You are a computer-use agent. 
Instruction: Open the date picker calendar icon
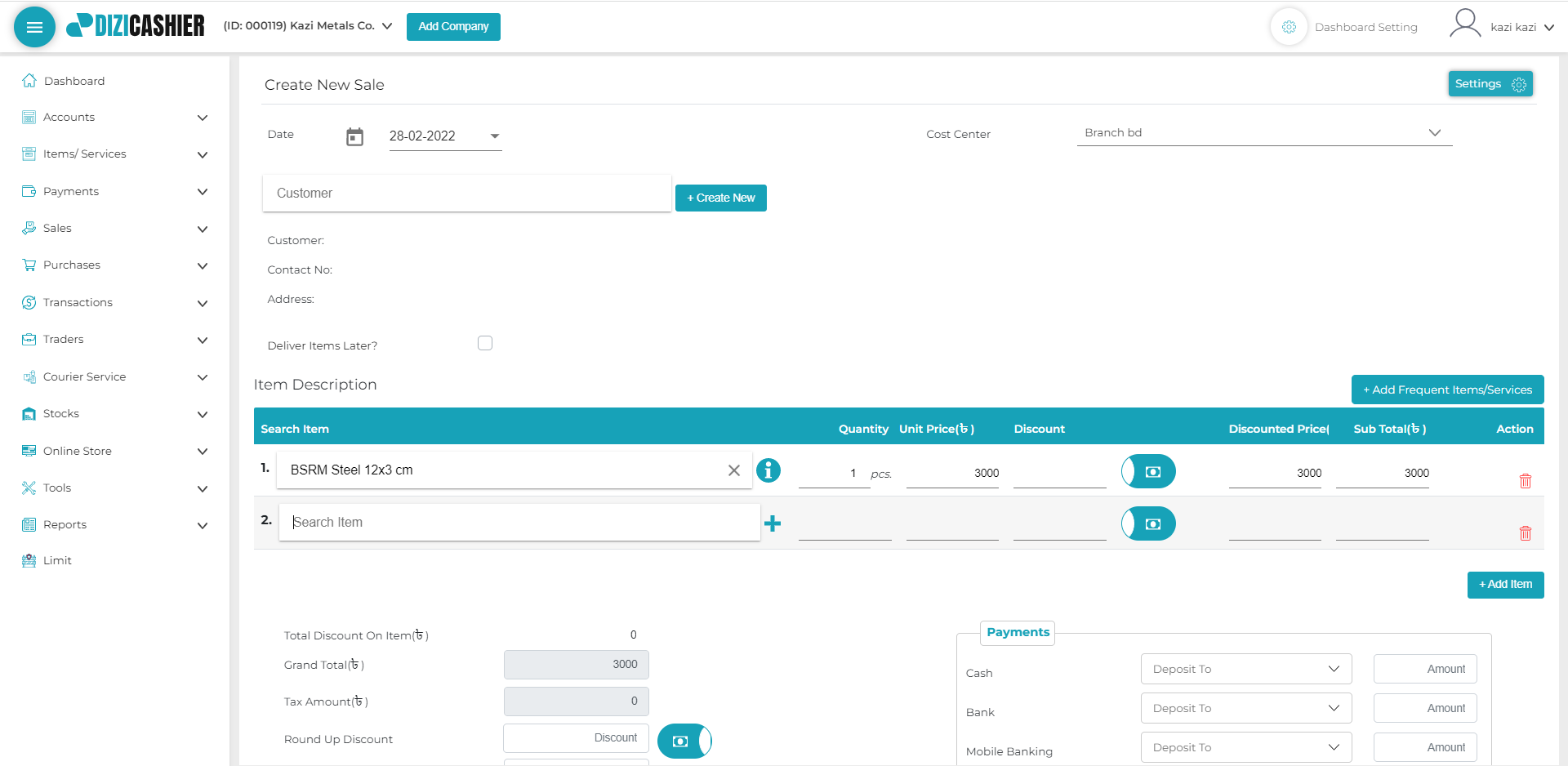click(354, 136)
